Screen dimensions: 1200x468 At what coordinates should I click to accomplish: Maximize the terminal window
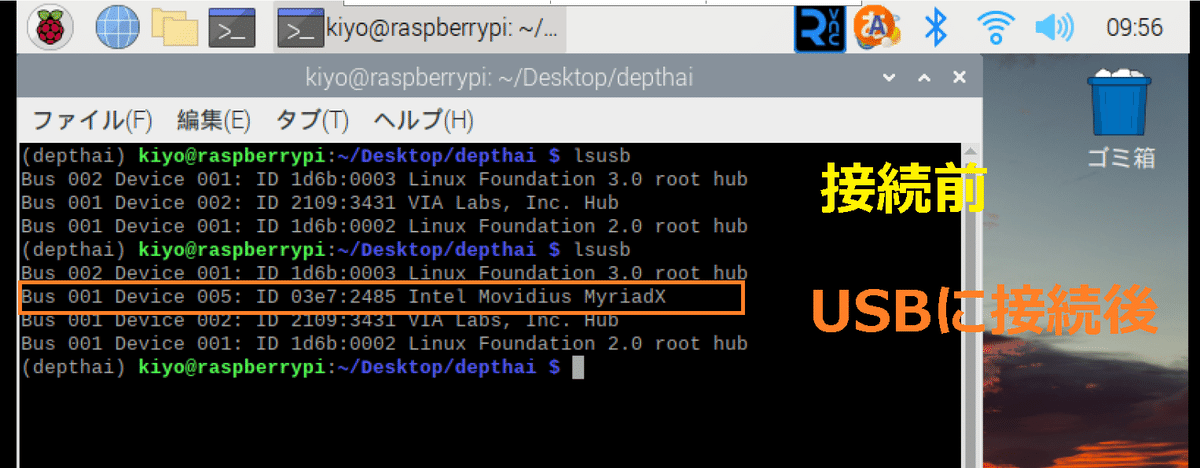click(924, 78)
